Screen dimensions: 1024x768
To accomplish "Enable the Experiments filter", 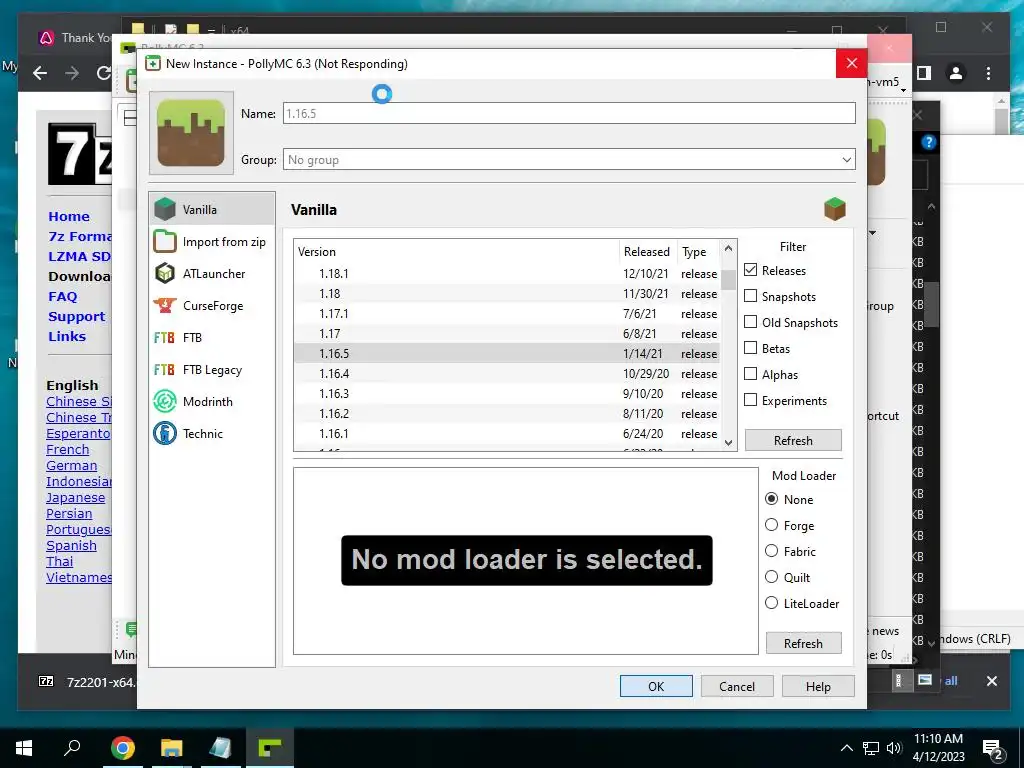I will coord(751,400).
